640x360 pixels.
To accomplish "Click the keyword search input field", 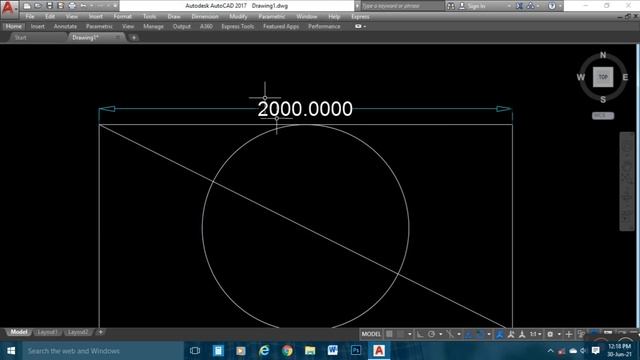I will [402, 6].
